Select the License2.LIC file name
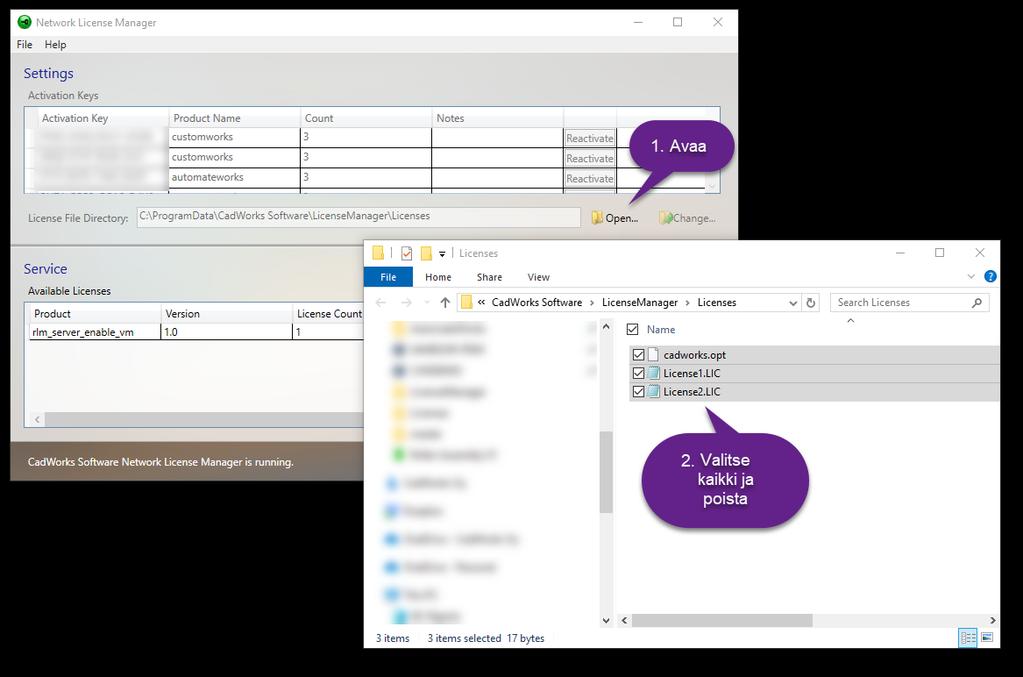Viewport: 1023px width, 677px height. [x=692, y=391]
